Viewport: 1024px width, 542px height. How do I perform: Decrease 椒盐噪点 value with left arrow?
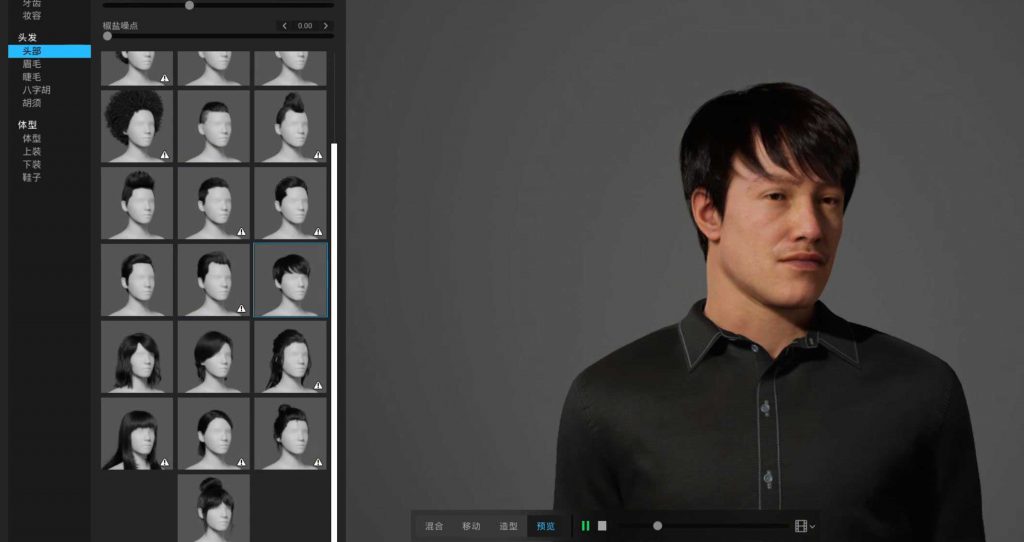click(x=285, y=26)
